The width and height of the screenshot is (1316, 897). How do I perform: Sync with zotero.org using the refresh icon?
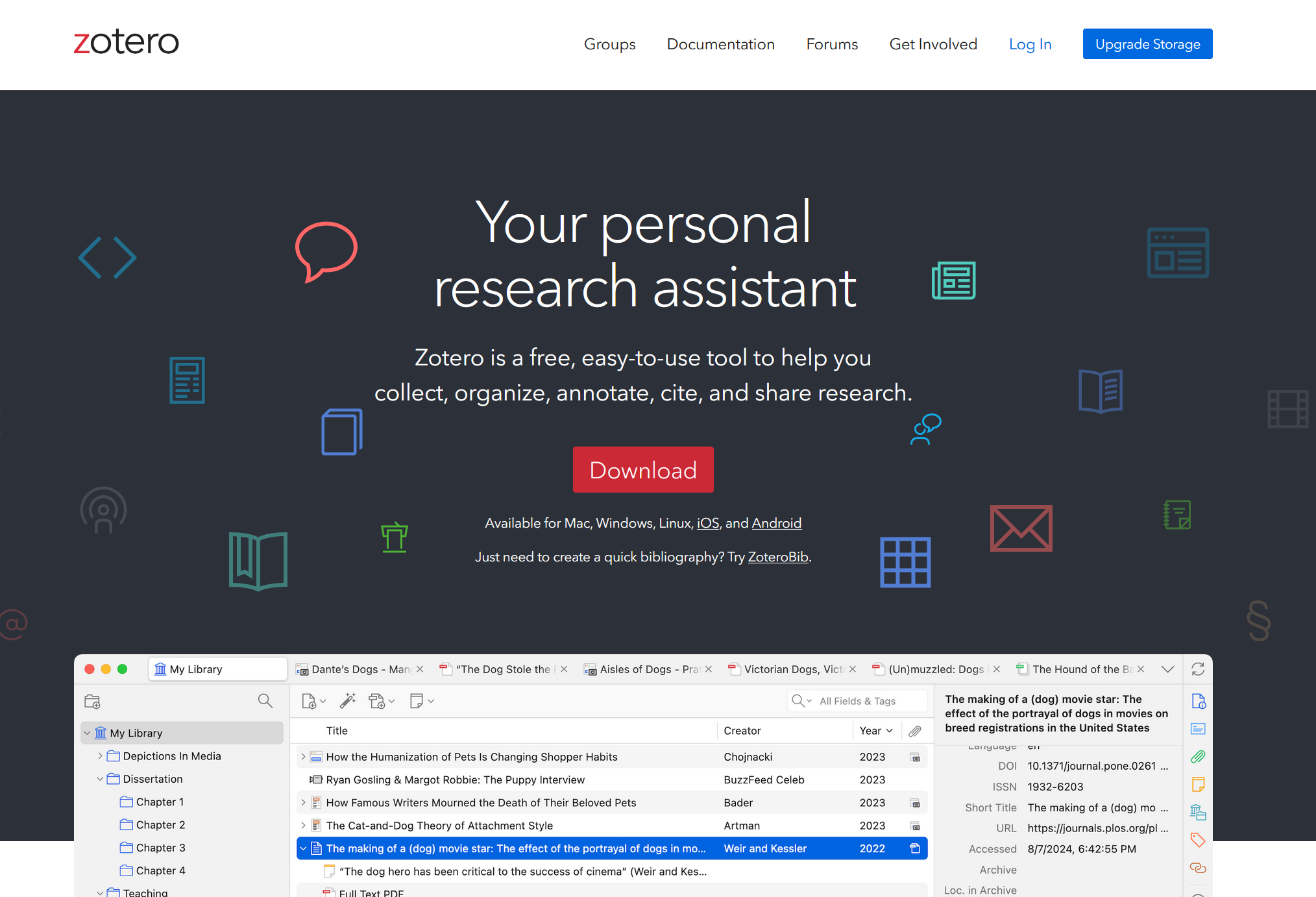(x=1198, y=669)
